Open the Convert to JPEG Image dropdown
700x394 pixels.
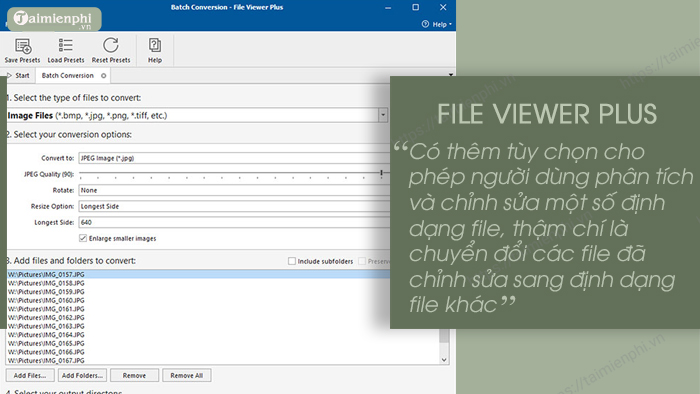click(x=234, y=158)
